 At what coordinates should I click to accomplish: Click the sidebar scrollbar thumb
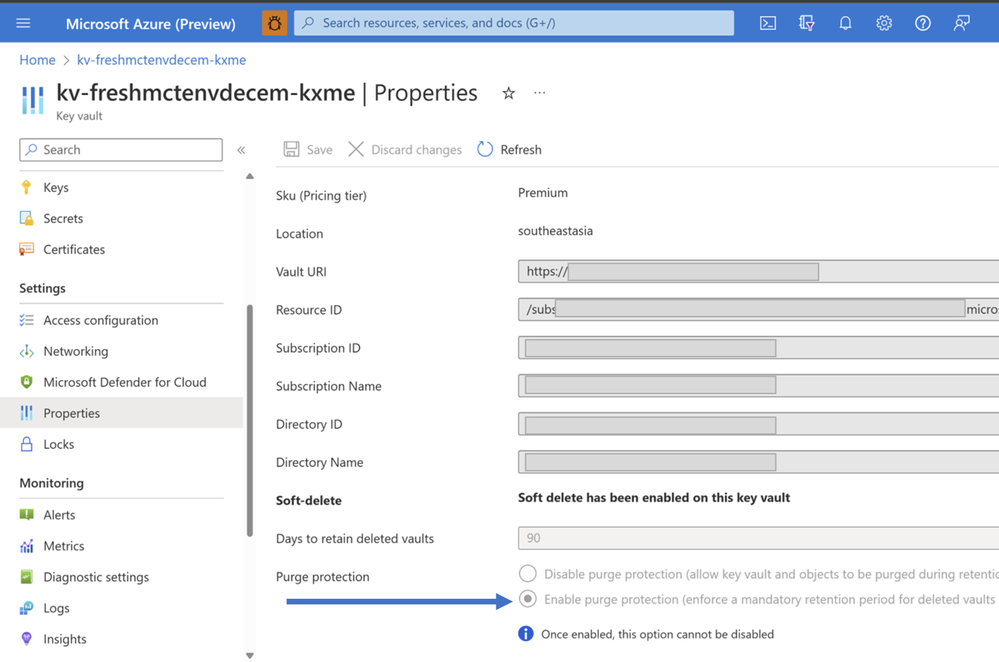(x=250, y=421)
